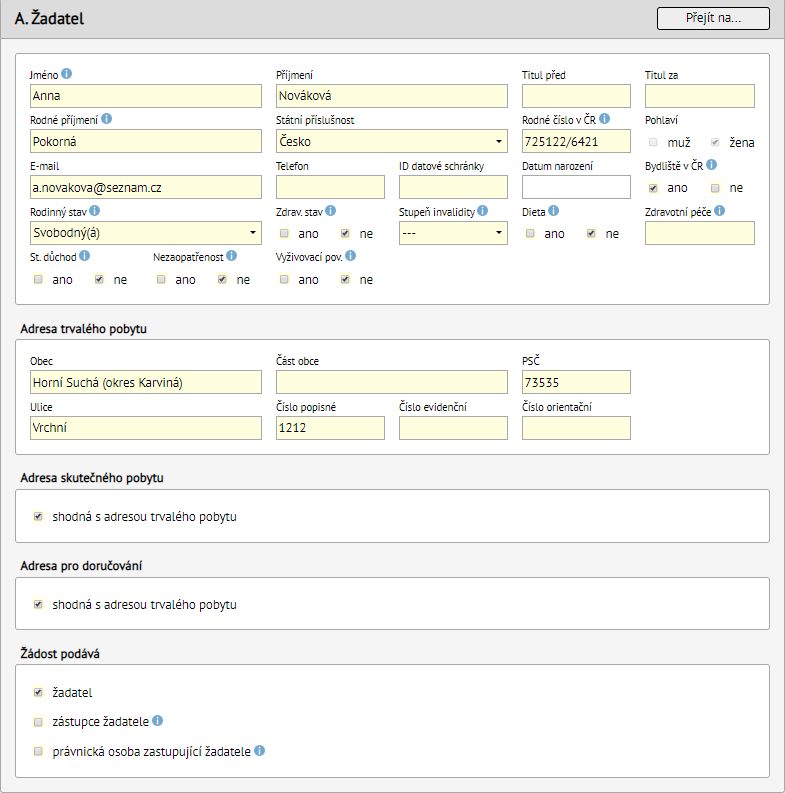Screen dimensions: 785x793
Task: Check the Zdrav. stav ano checkbox
Action: coord(284,234)
